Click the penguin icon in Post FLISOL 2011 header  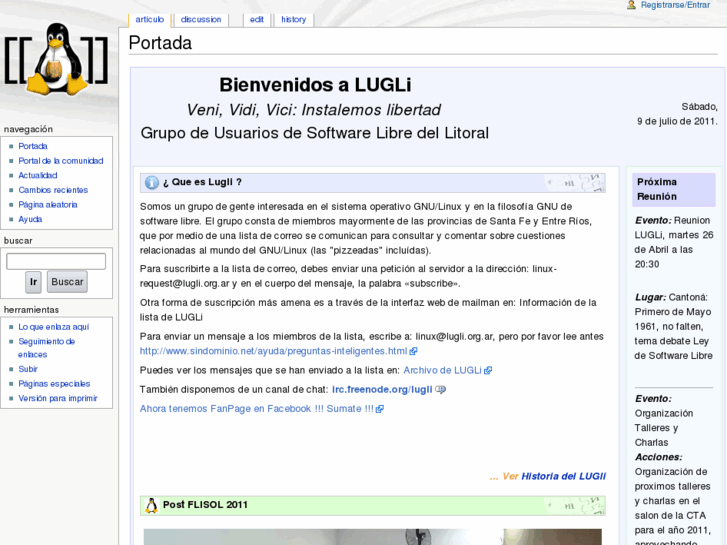151,505
